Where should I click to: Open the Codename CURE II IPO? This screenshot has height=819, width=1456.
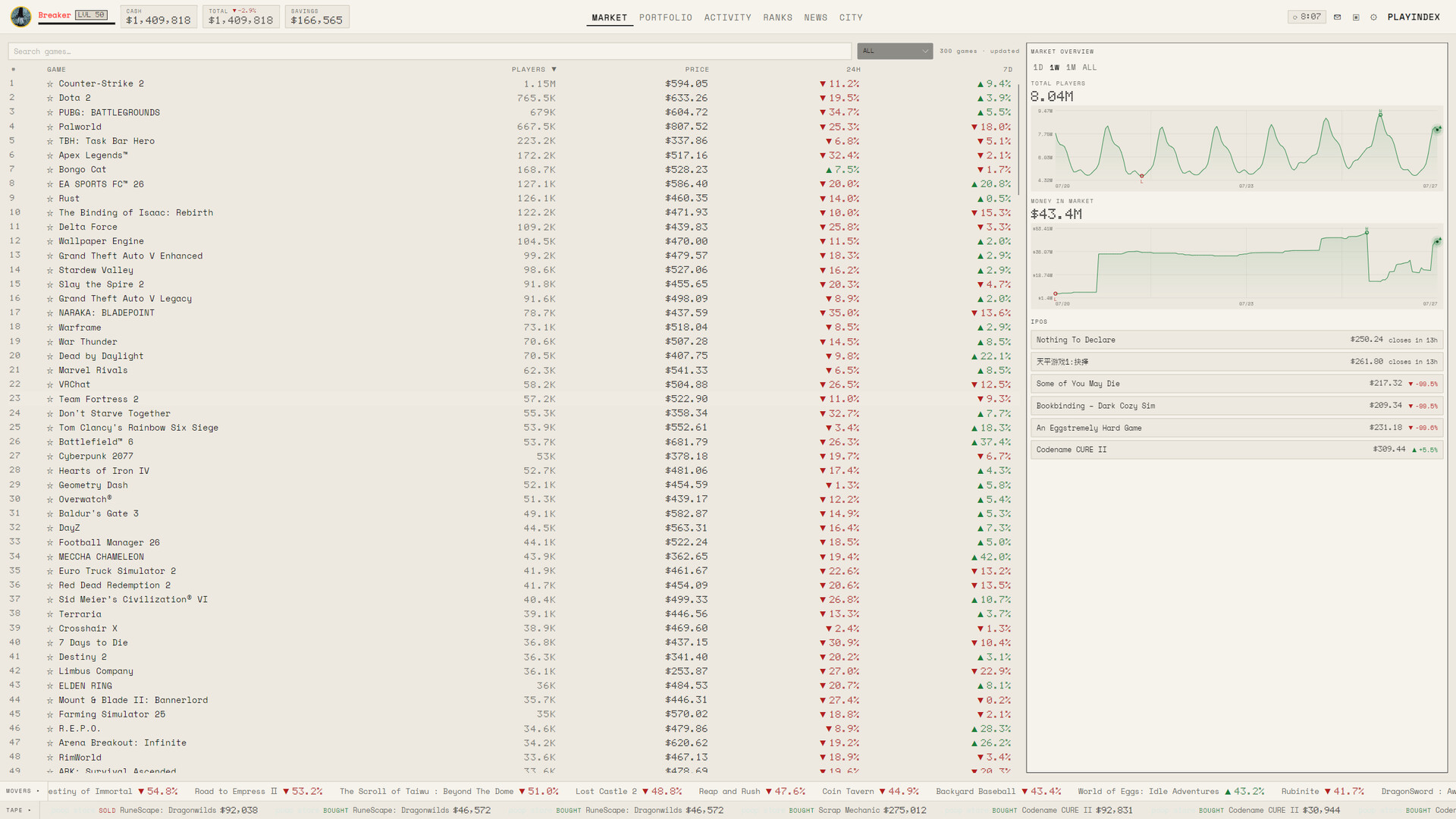coord(1237,450)
